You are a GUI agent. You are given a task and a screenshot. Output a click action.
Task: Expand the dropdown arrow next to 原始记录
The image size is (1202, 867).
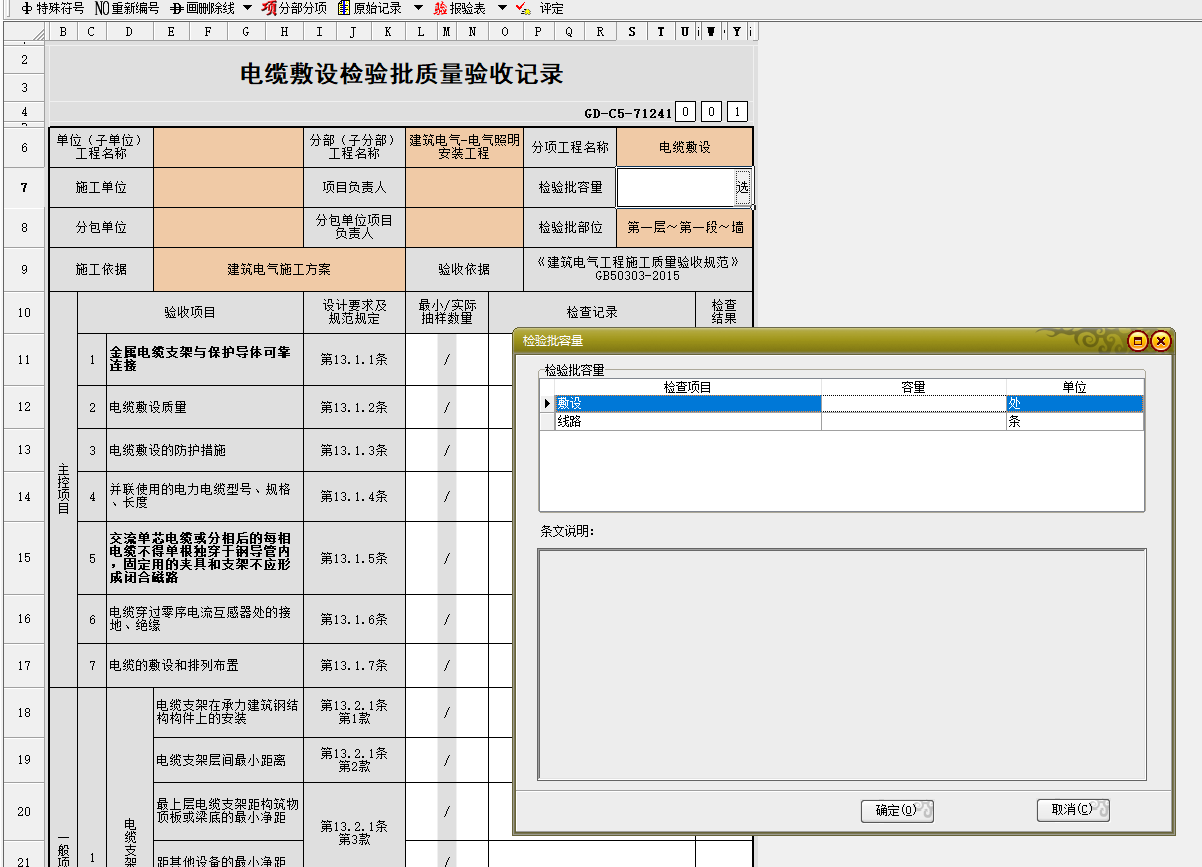418,8
